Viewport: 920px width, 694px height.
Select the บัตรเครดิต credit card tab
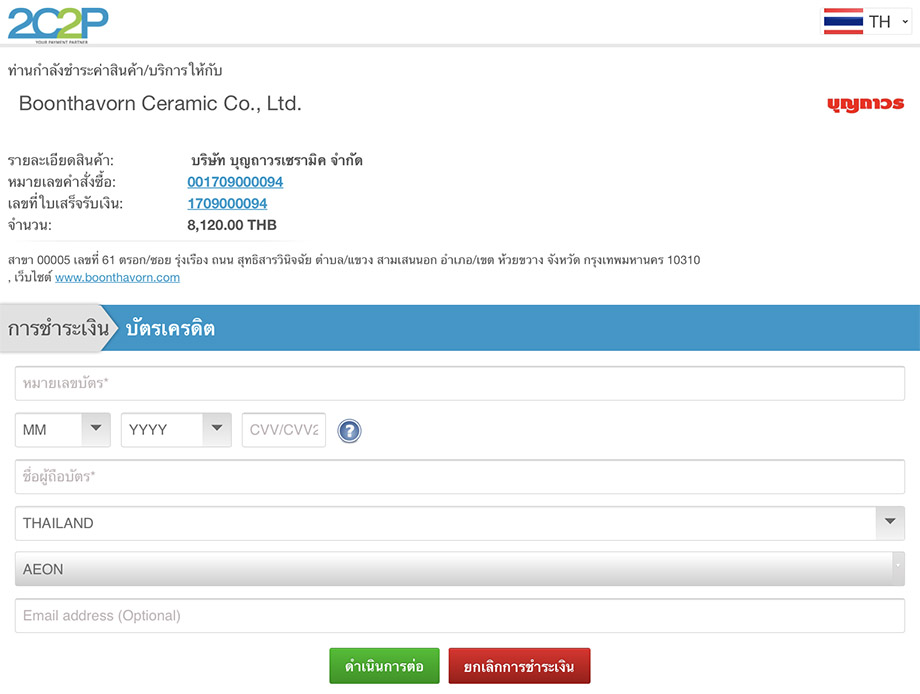coord(170,328)
